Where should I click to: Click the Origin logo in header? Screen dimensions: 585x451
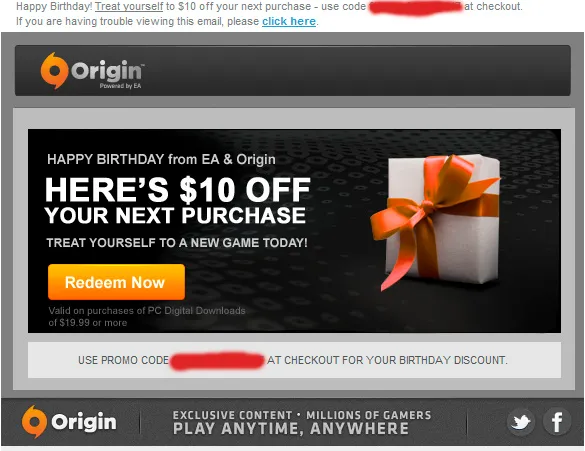92,71
